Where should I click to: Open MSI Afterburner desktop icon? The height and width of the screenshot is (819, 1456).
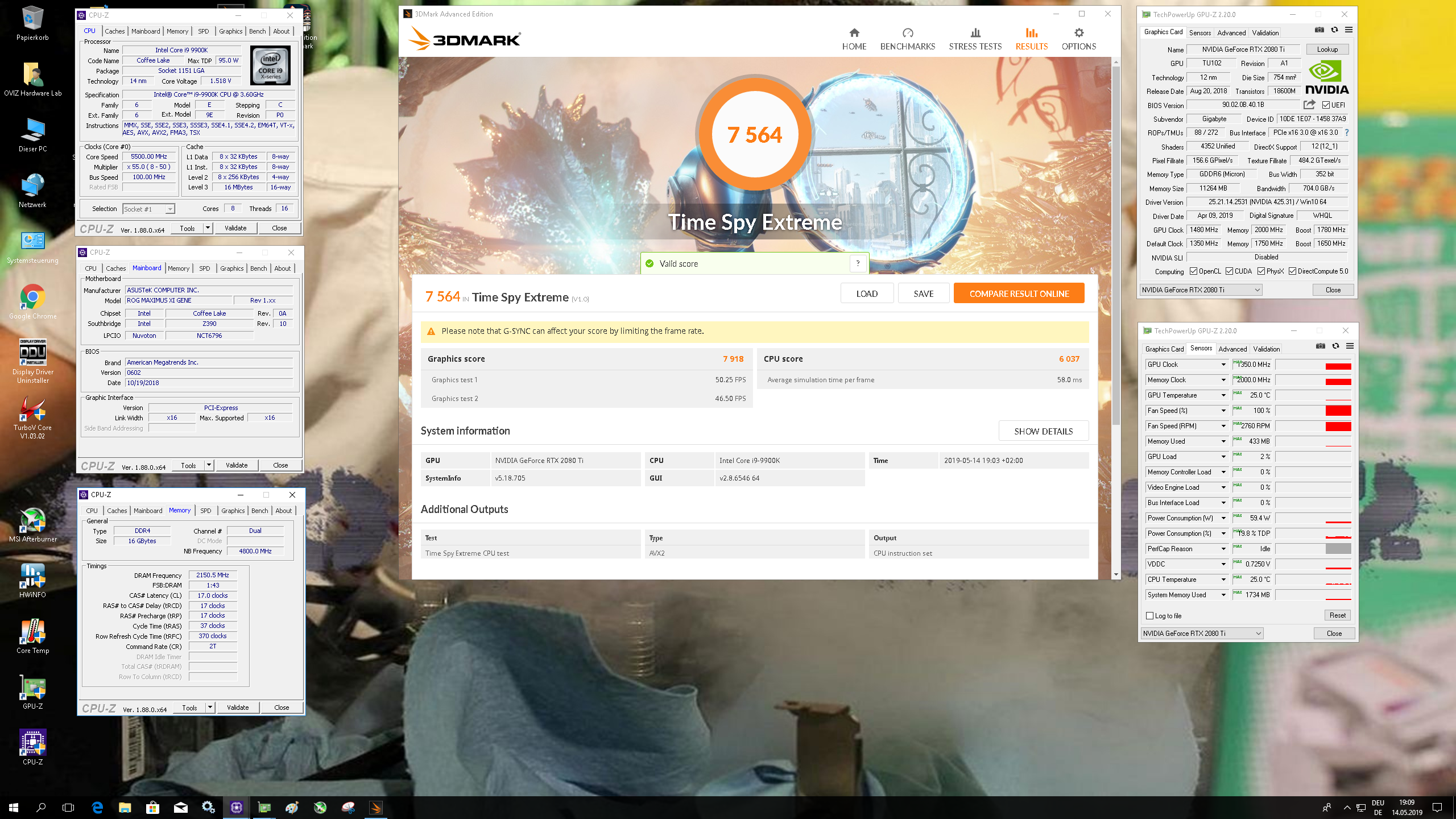click(x=32, y=525)
